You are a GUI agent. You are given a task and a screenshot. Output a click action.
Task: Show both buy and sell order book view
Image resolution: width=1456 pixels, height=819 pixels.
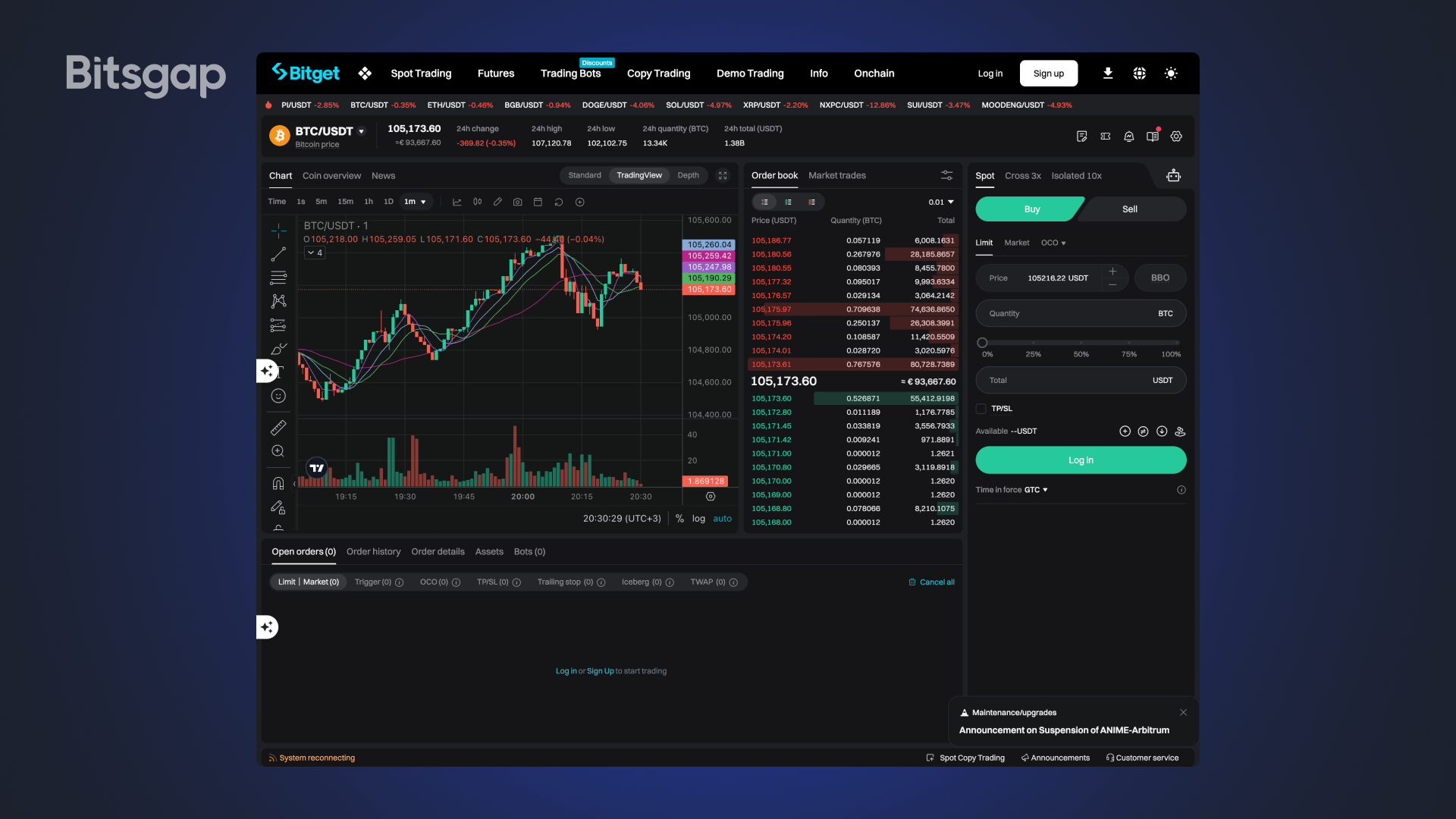tap(765, 202)
